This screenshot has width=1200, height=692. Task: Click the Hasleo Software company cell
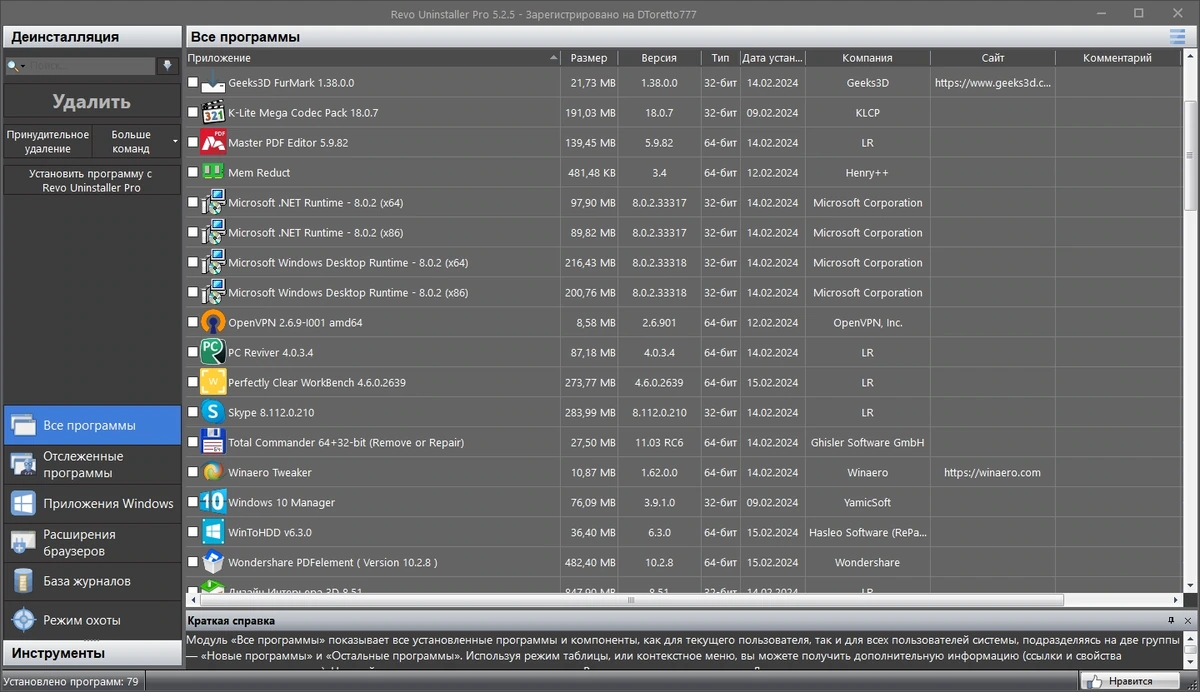coord(867,533)
